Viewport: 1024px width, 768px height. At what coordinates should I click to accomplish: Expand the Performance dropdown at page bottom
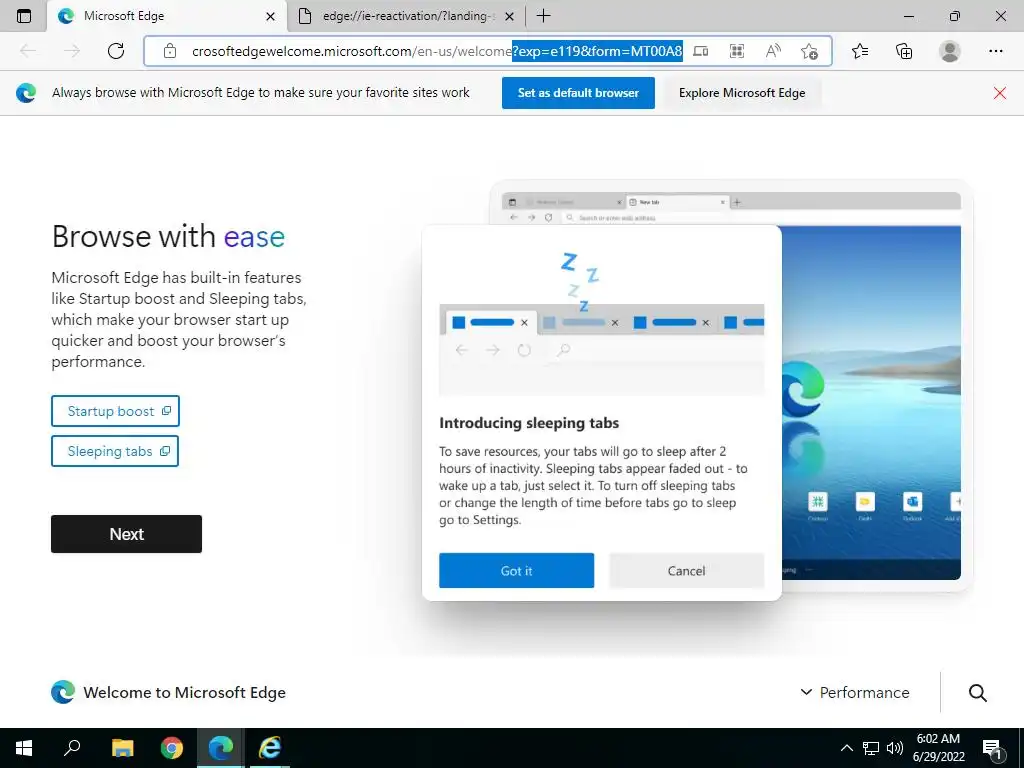[855, 692]
